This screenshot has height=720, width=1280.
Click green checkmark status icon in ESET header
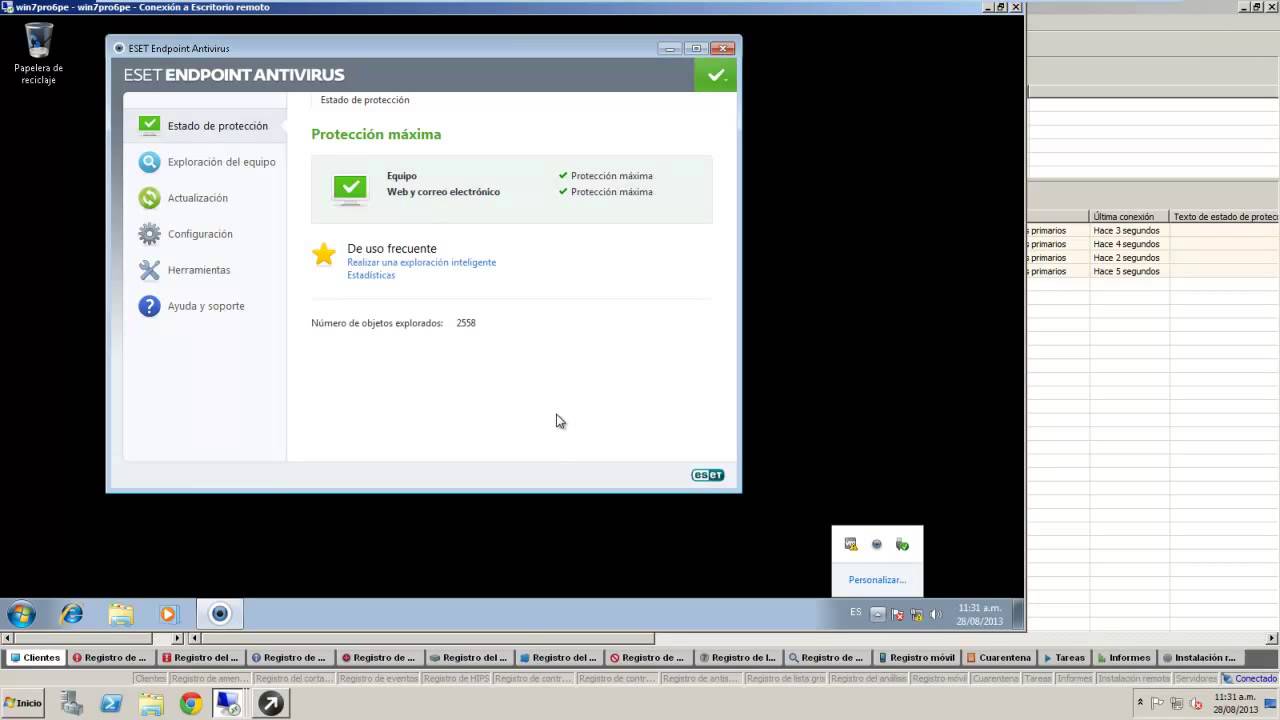(715, 75)
